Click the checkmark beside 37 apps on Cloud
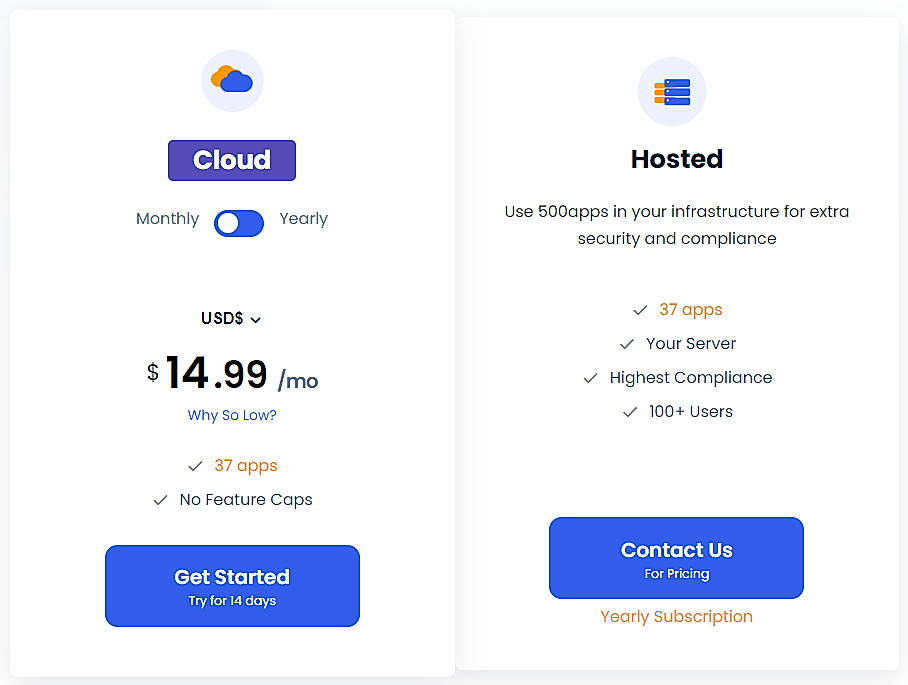Image resolution: width=908 pixels, height=685 pixels. [x=197, y=465]
